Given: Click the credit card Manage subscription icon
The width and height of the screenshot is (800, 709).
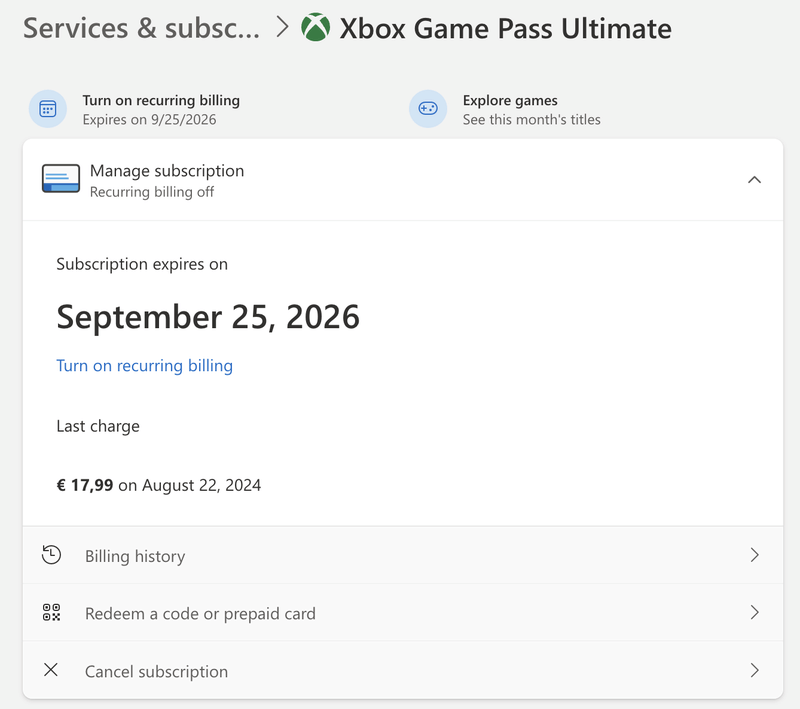Looking at the screenshot, I should click(61, 180).
